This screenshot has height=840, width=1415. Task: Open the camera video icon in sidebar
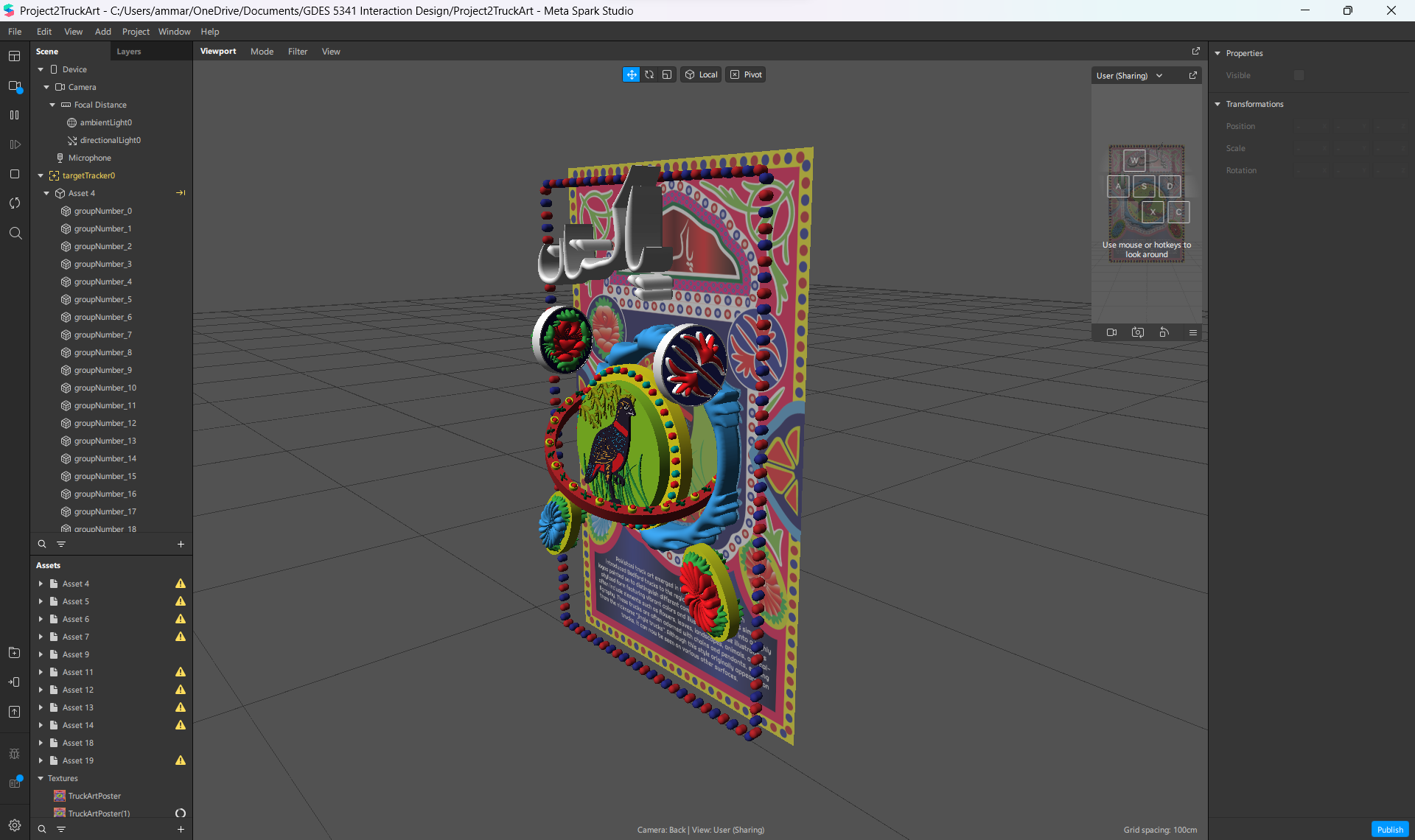point(14,85)
